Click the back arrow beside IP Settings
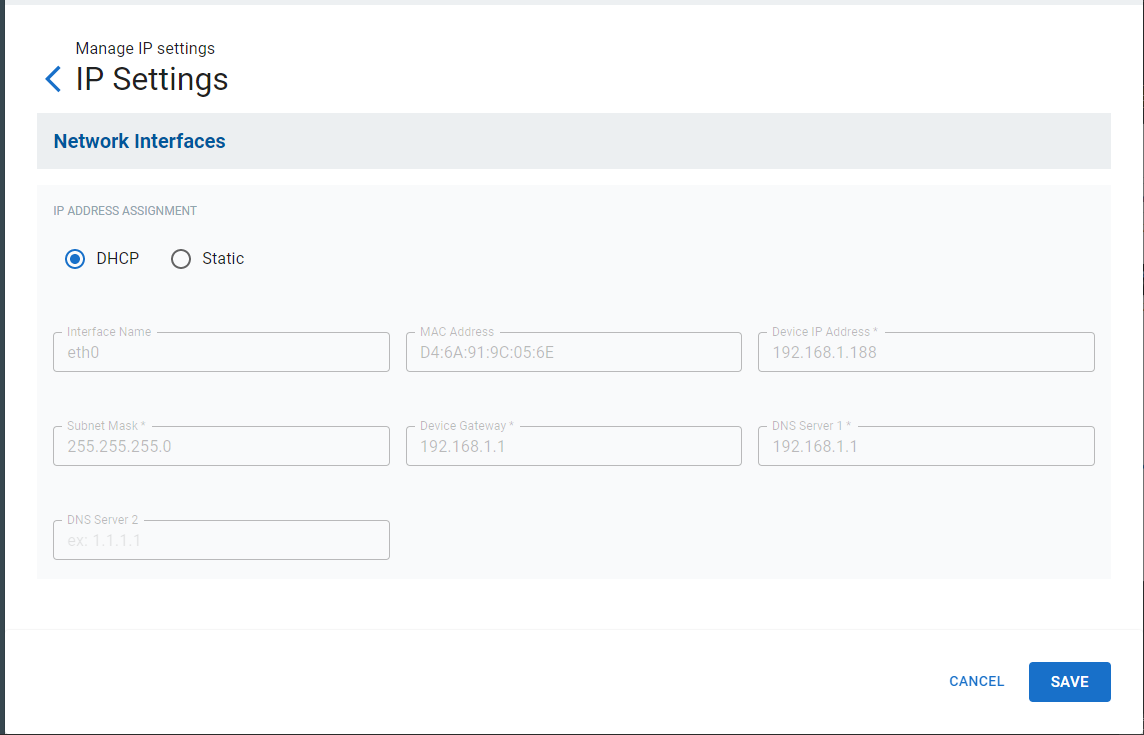Image resolution: width=1144 pixels, height=735 pixels. (x=53, y=80)
